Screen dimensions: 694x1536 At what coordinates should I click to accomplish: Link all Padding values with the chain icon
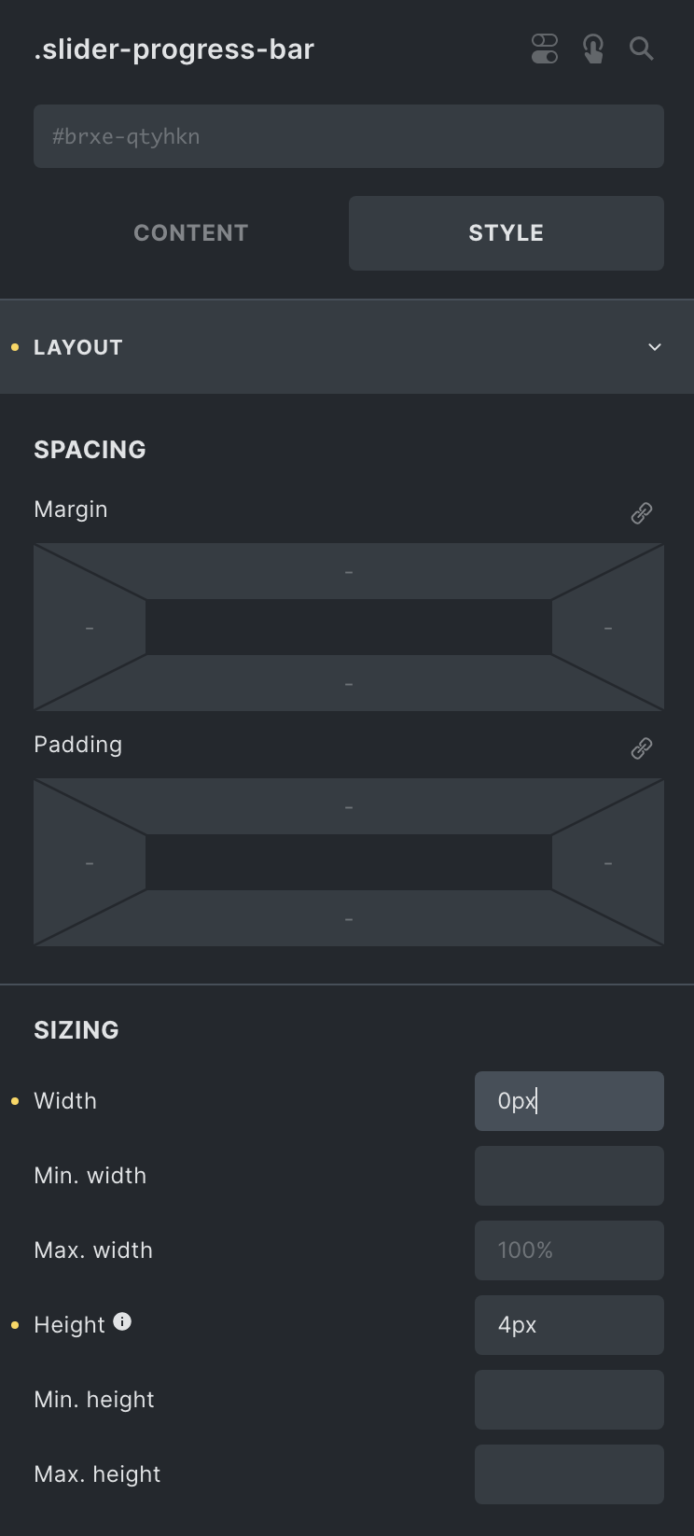pos(641,747)
